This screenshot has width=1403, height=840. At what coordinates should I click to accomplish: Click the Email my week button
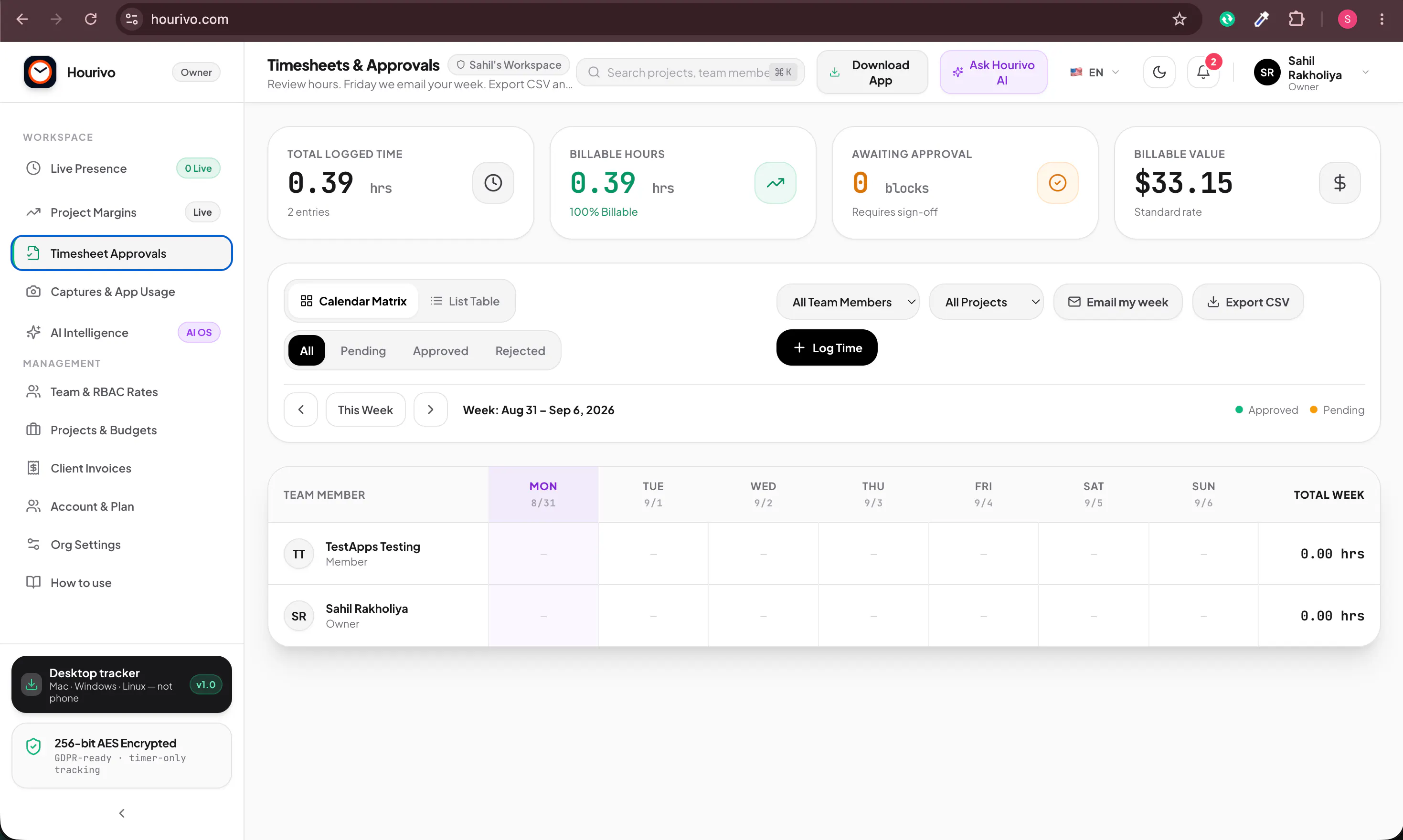click(x=1117, y=302)
